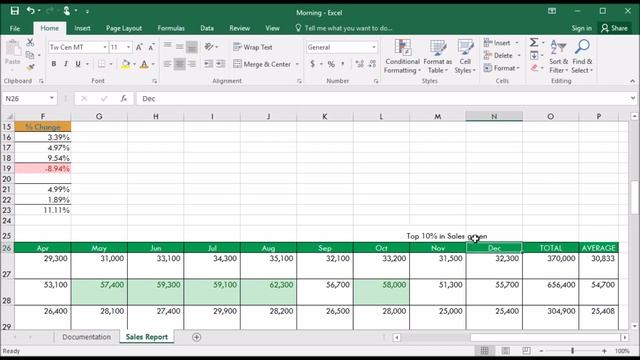Apply the yellow Fill Color
Viewport: 640px width, 360px height.
126,64
